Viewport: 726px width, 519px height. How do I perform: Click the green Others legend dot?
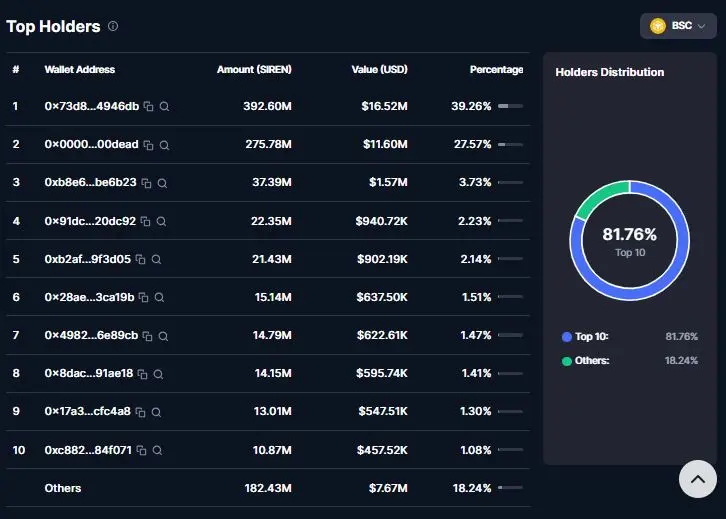point(567,361)
